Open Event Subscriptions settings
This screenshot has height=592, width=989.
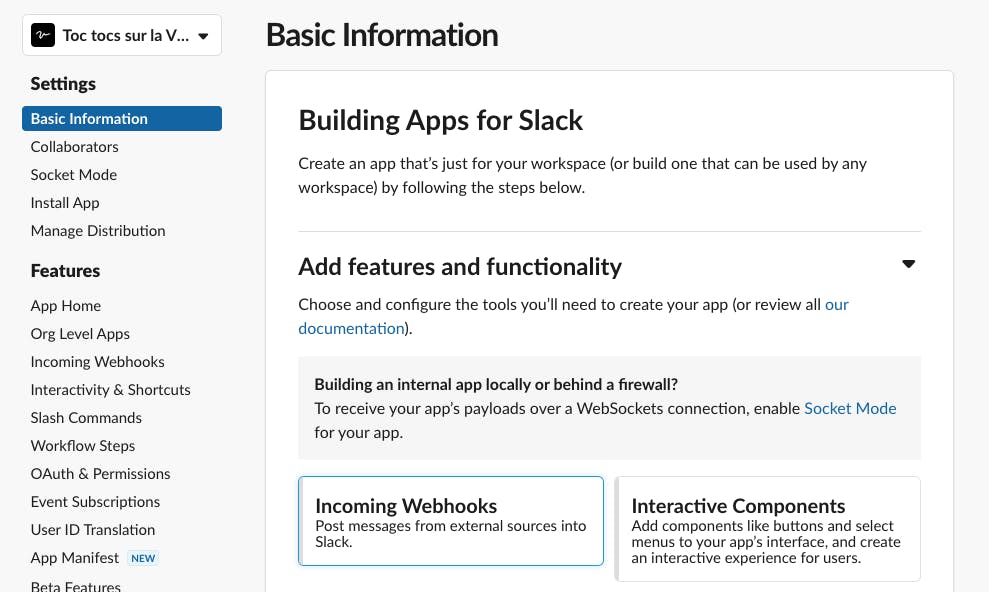tap(95, 502)
